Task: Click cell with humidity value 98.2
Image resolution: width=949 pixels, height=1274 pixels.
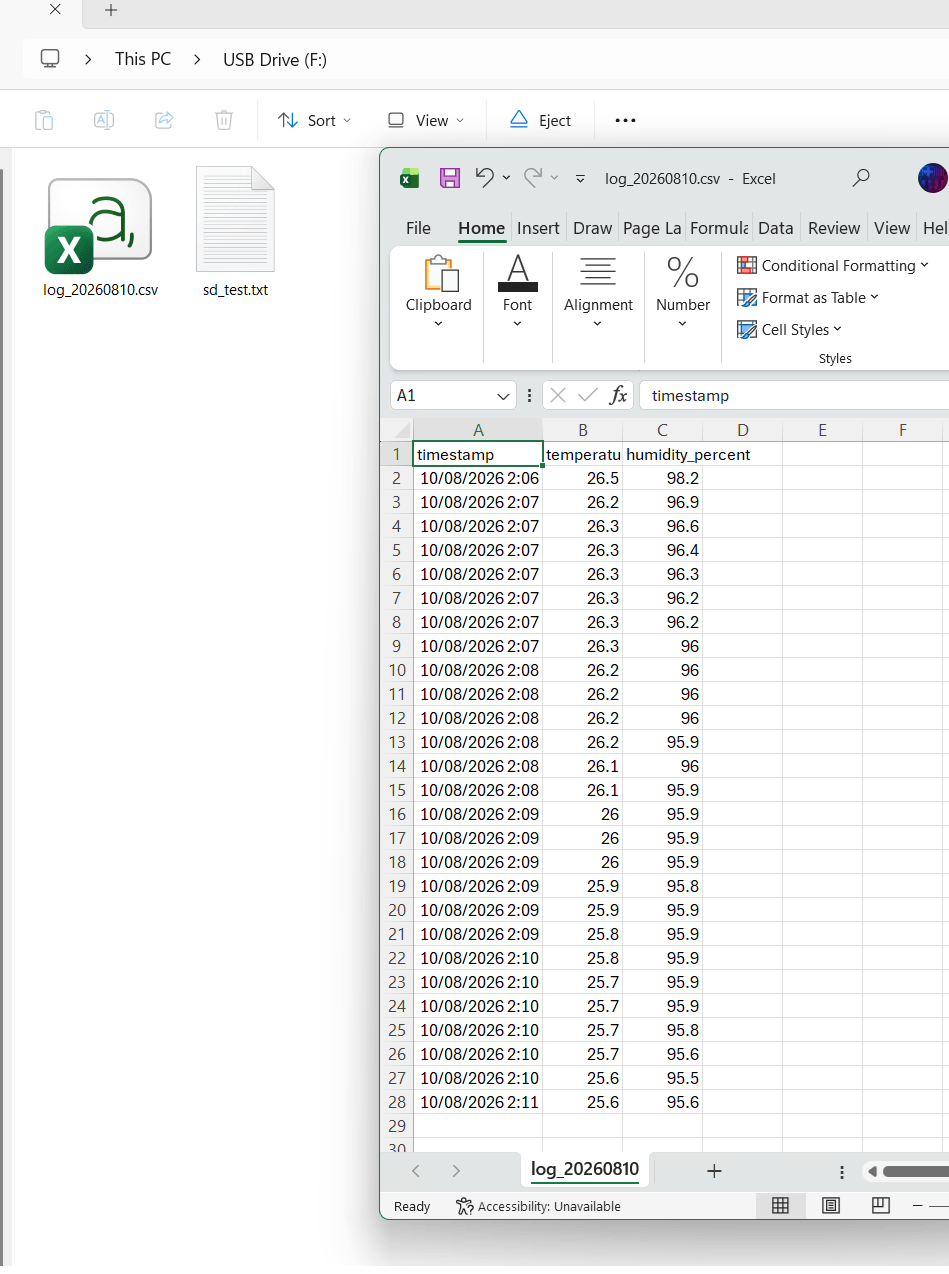Action: tap(663, 478)
